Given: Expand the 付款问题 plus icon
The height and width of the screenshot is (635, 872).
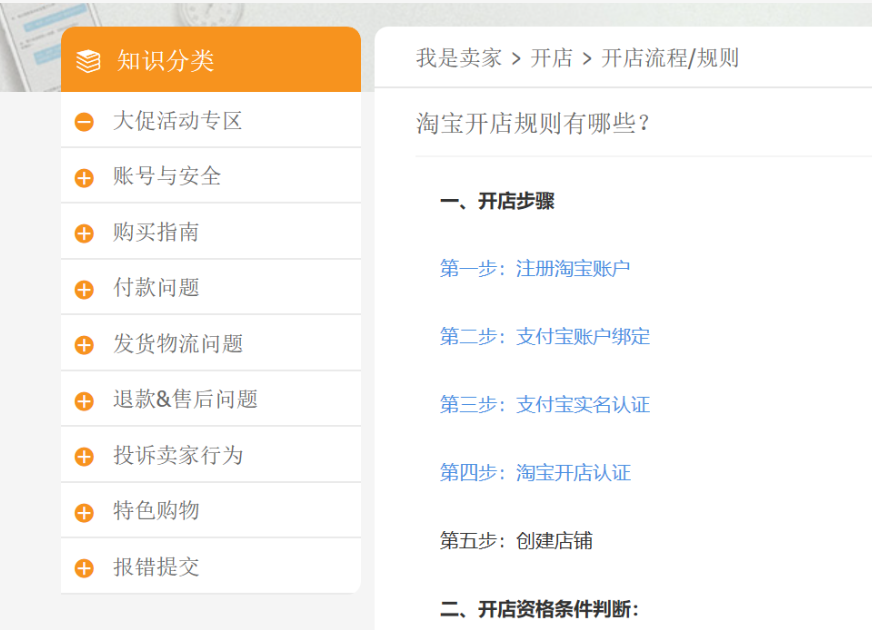Looking at the screenshot, I should tap(84, 290).
